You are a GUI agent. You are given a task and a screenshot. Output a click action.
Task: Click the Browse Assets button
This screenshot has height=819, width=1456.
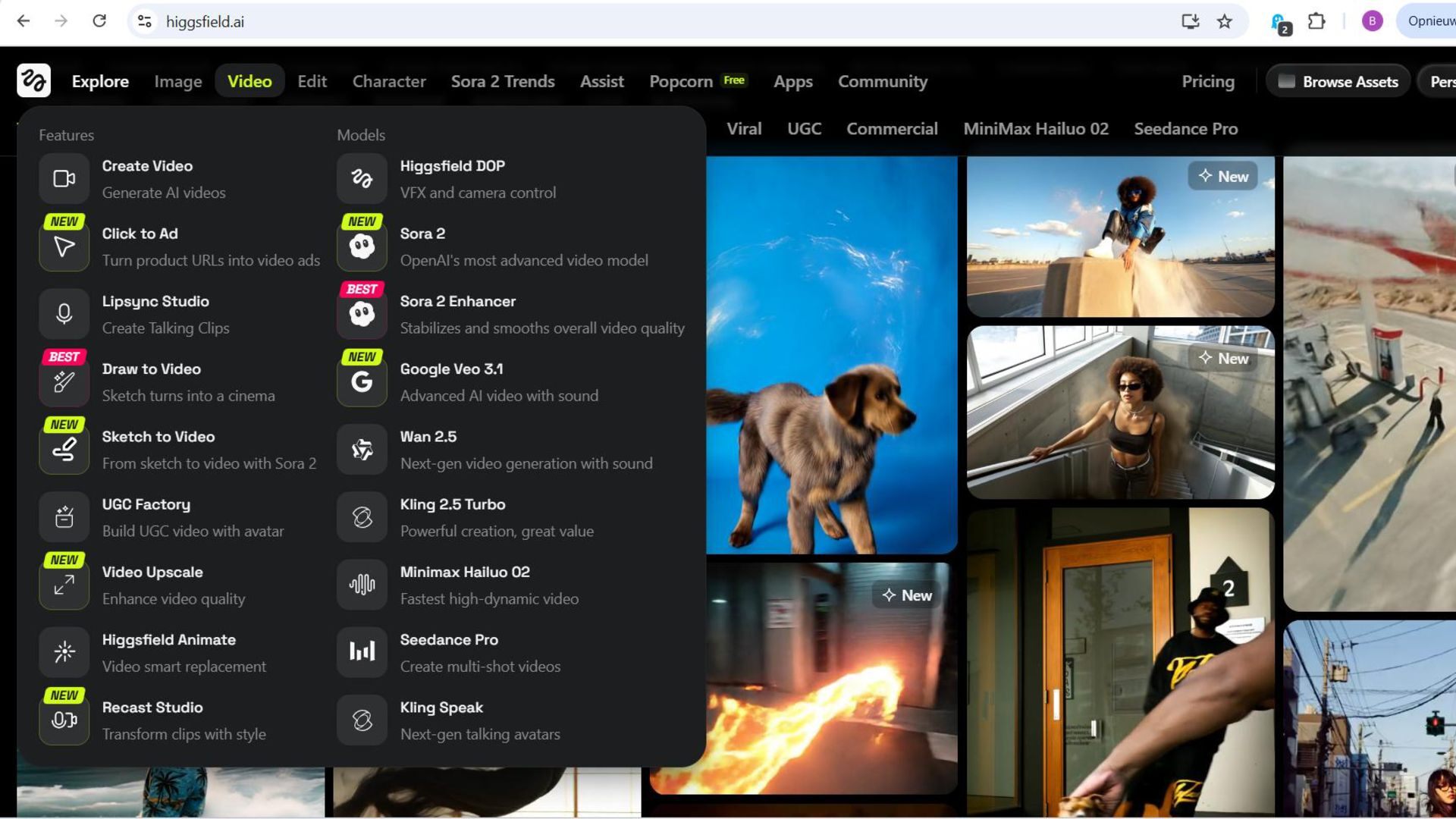1338,81
